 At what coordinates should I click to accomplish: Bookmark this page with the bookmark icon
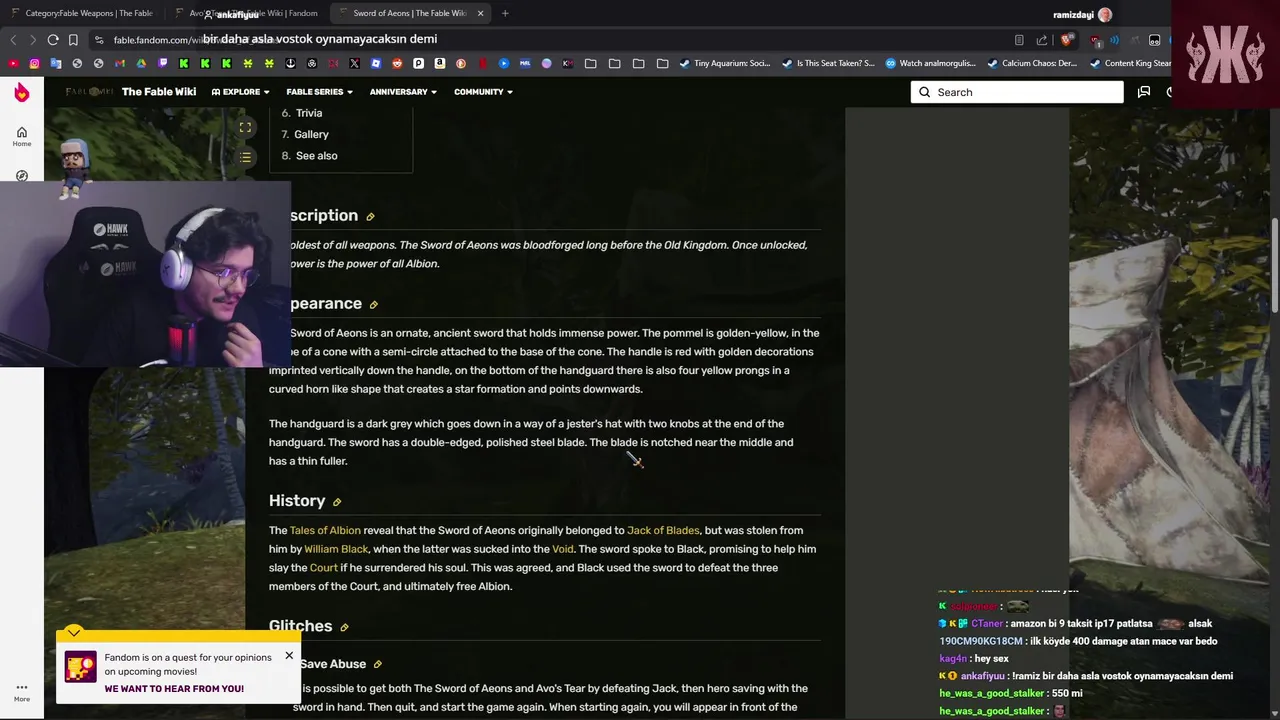click(73, 40)
